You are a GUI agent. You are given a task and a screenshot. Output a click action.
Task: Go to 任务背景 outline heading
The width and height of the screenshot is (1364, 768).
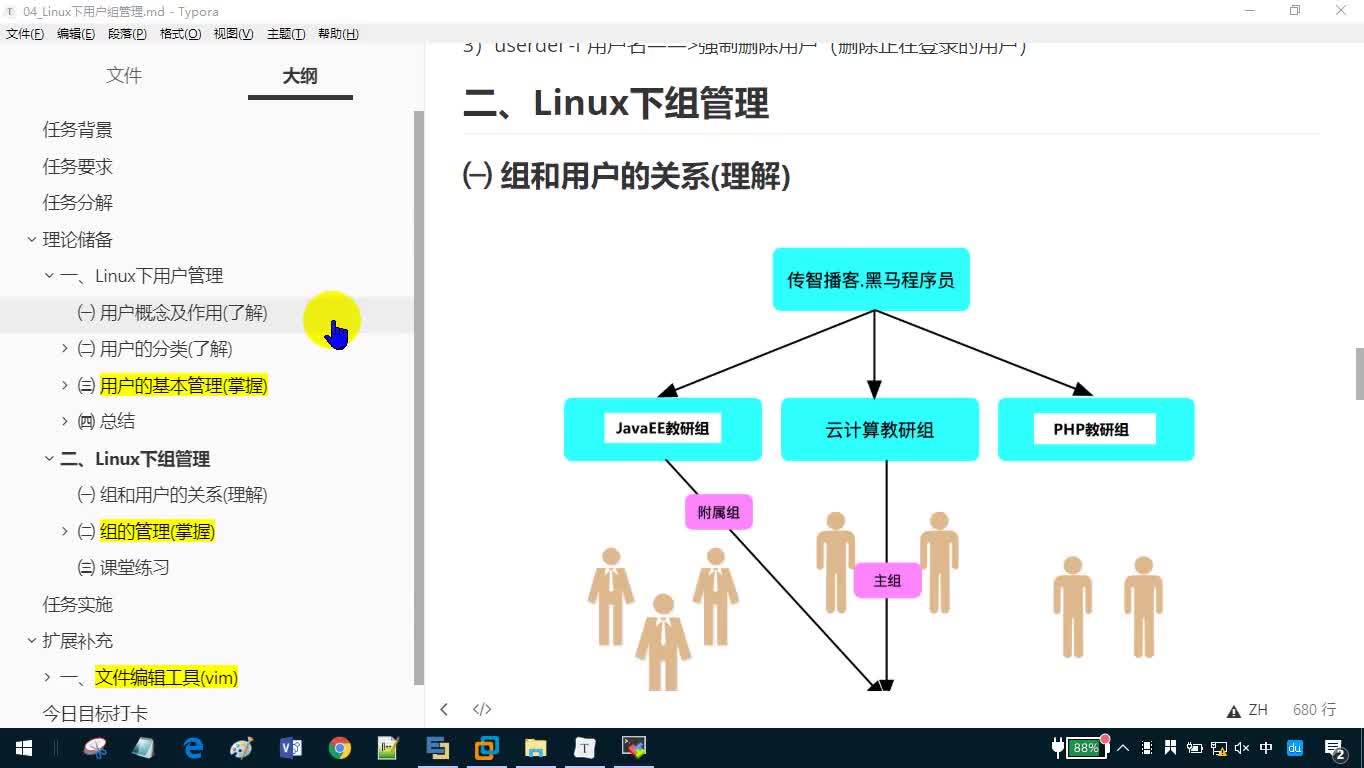[77, 130]
